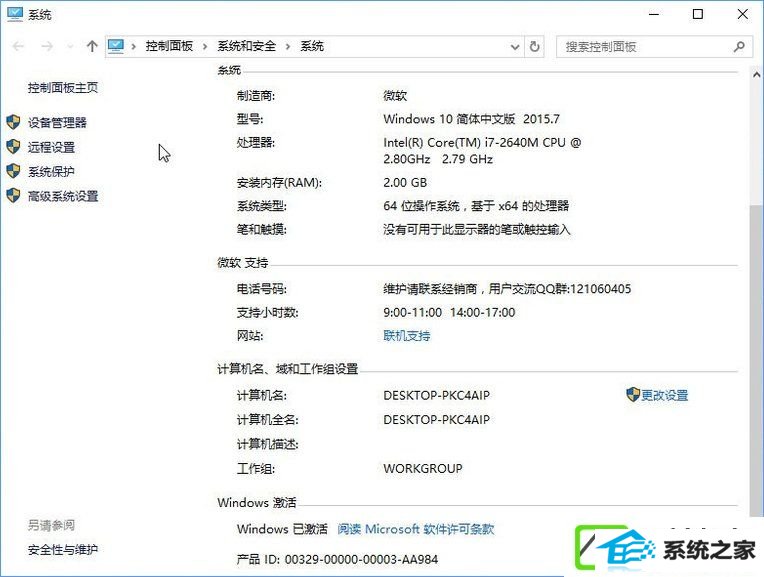764x577 pixels.
Task: Open 安全性与维护 under 另请参阅
Action: [x=63, y=550]
